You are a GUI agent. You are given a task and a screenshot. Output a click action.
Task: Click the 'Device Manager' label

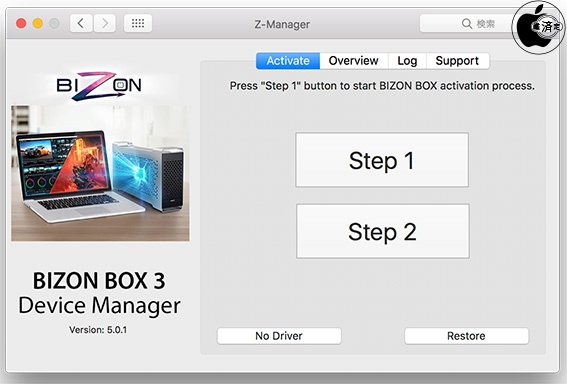[x=99, y=306]
